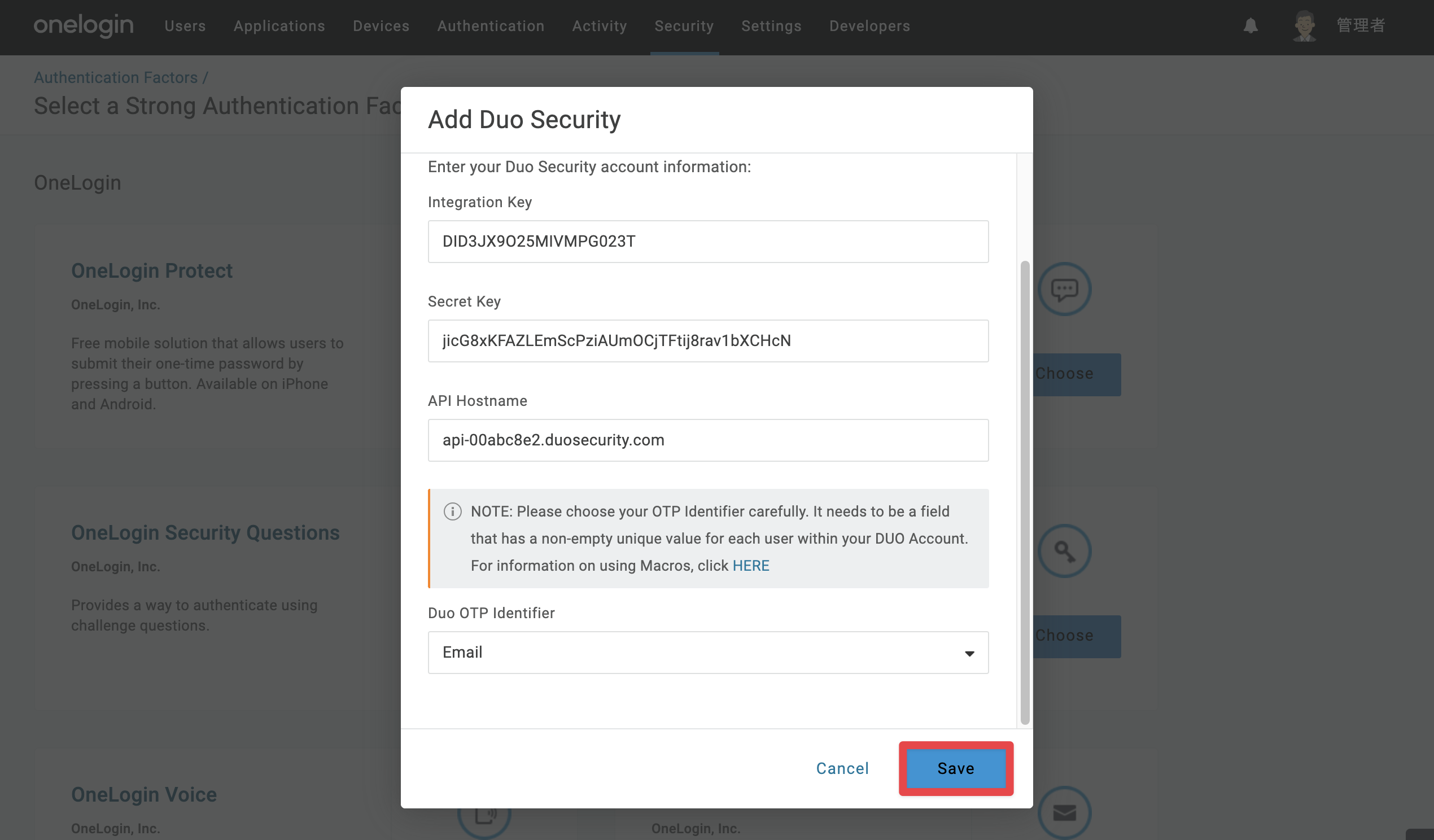Open the Email identifier combo box
This screenshot has width=1434, height=840.
pyautogui.click(x=708, y=653)
